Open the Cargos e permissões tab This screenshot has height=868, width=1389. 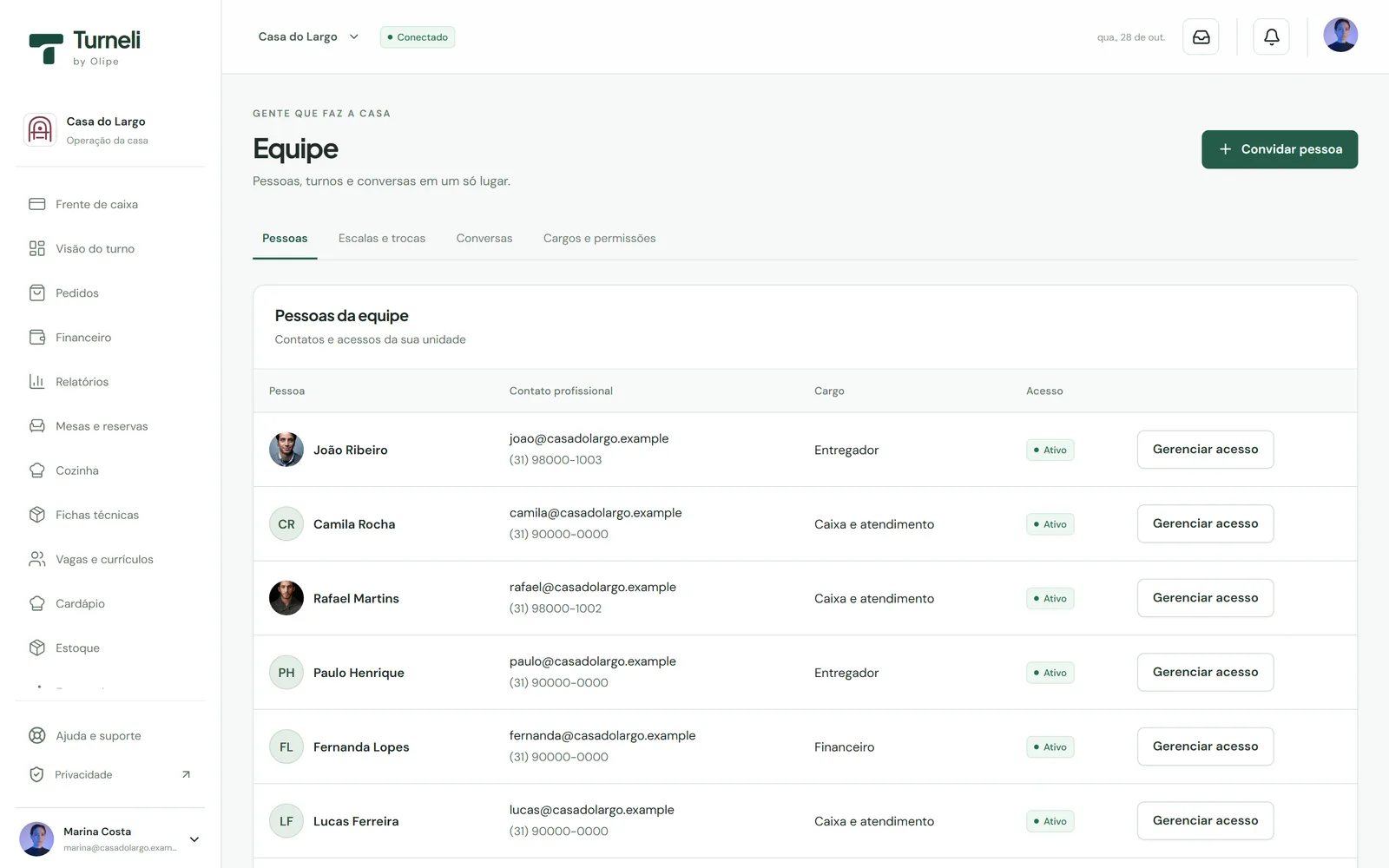(600, 239)
